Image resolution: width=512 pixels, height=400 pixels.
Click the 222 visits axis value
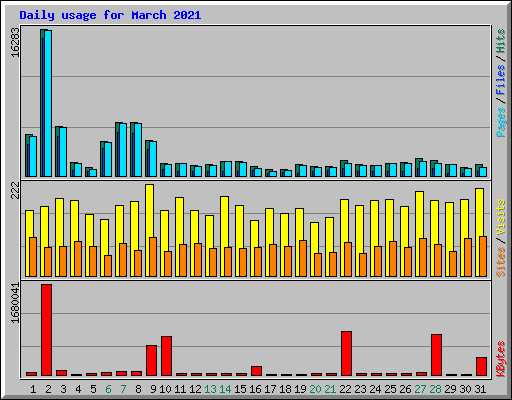[15, 191]
